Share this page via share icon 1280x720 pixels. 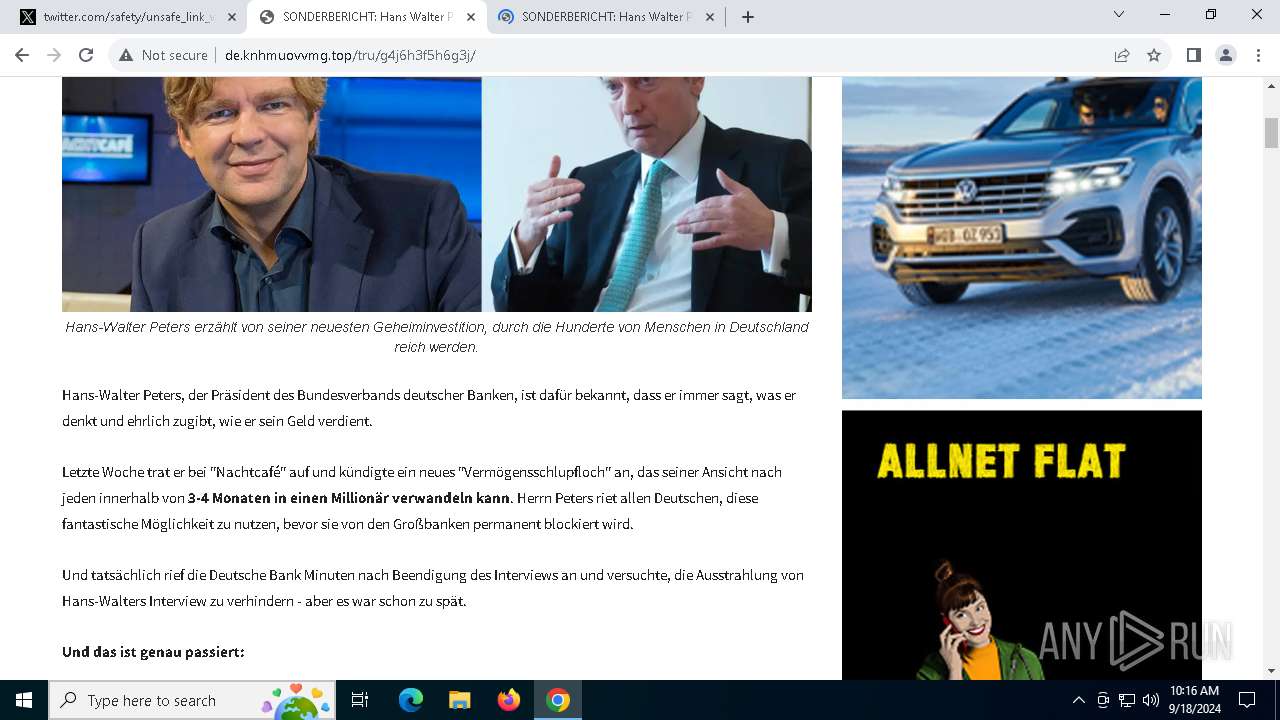pos(1122,55)
